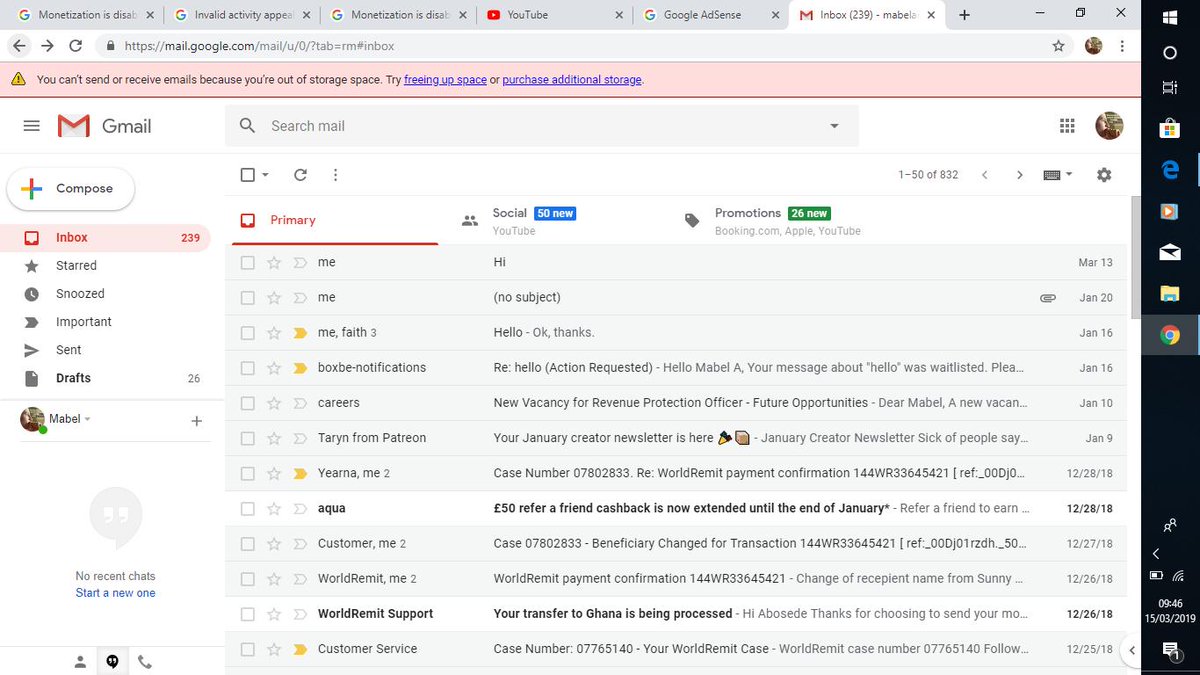Open the Chrome three-dot menu
The width and height of the screenshot is (1200, 675).
(1123, 46)
